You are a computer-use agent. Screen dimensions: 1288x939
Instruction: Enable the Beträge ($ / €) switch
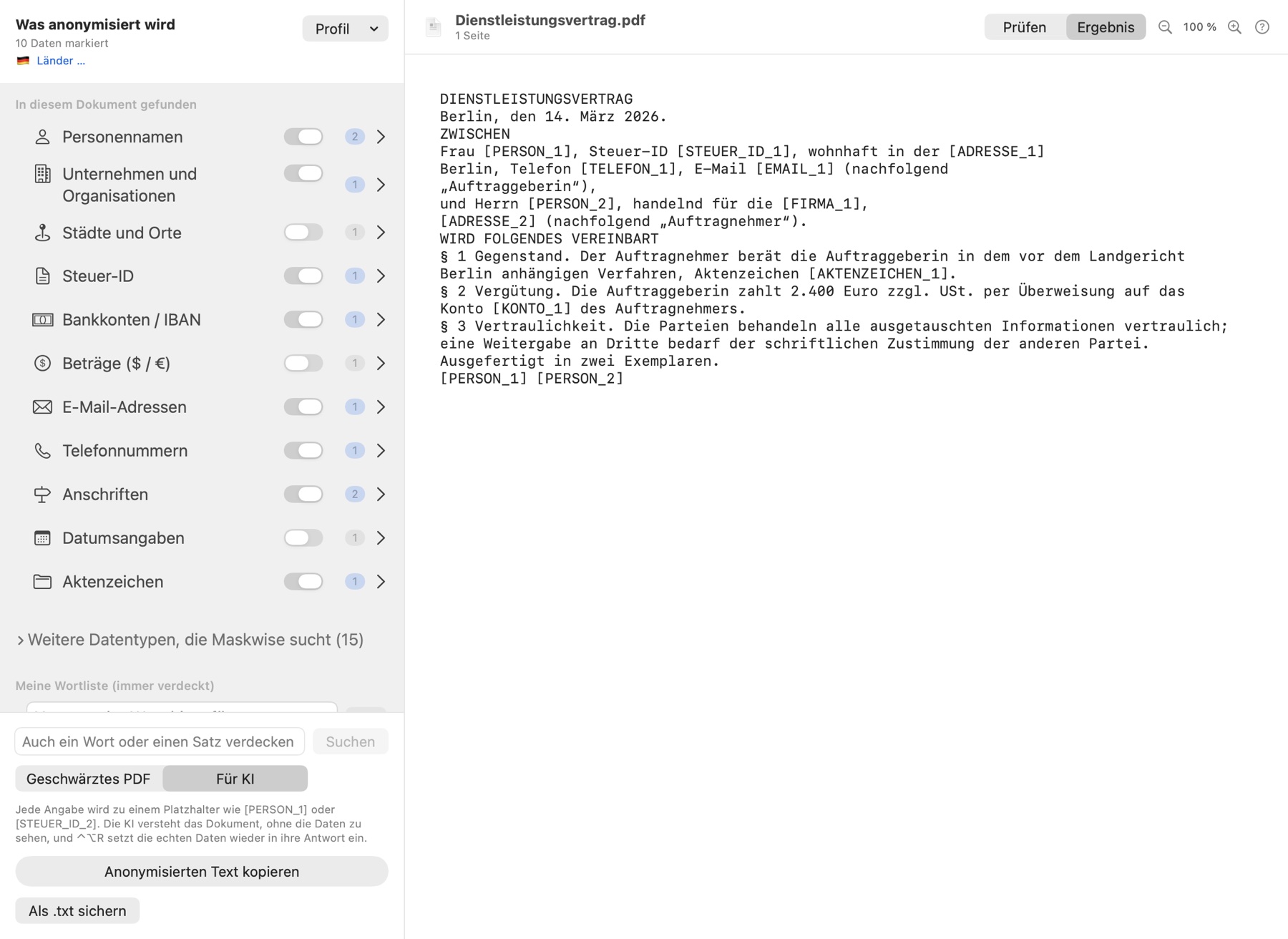303,363
